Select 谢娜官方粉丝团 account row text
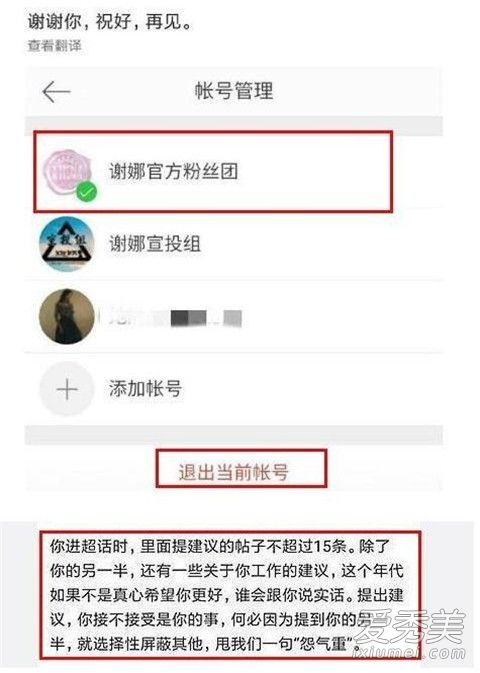 173,172
